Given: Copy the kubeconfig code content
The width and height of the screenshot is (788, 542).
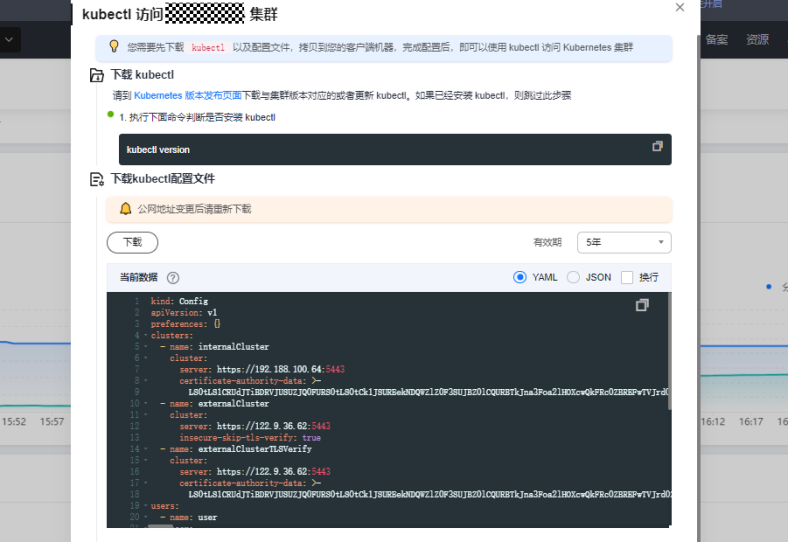Looking at the screenshot, I should click(642, 305).
